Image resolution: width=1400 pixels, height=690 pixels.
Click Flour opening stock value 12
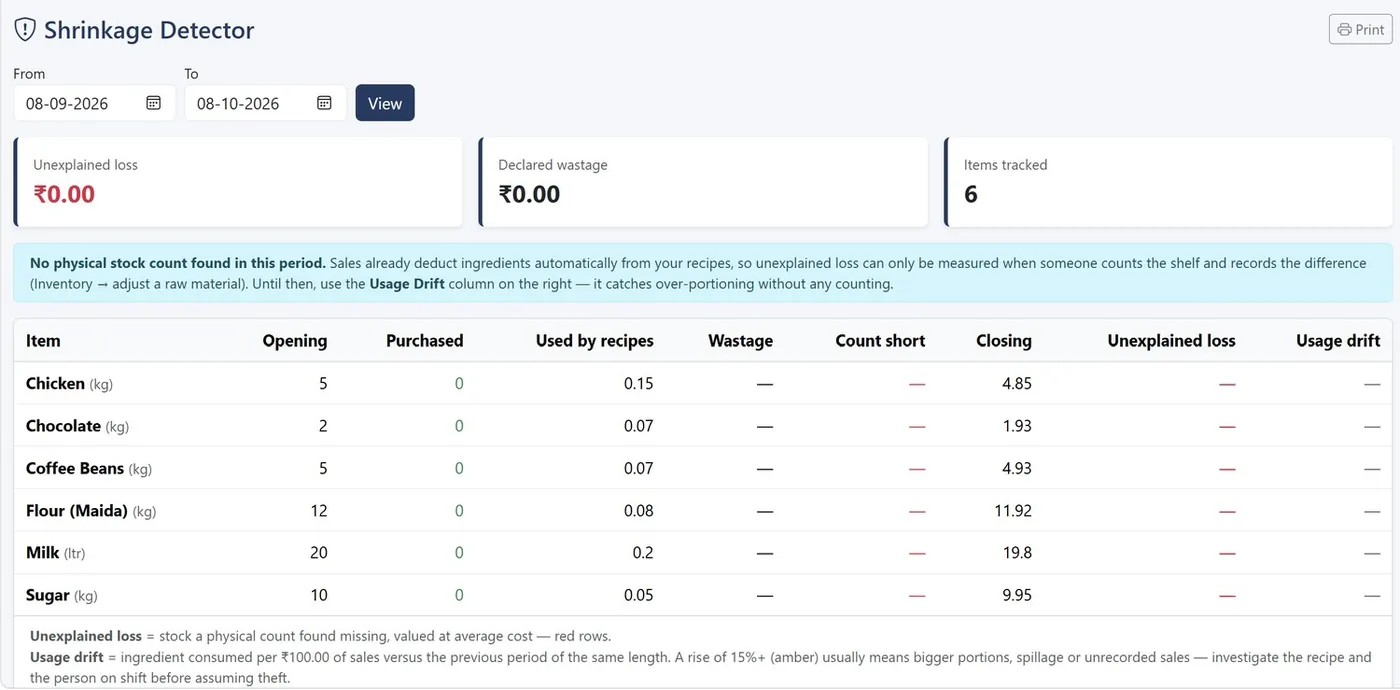[x=319, y=511]
